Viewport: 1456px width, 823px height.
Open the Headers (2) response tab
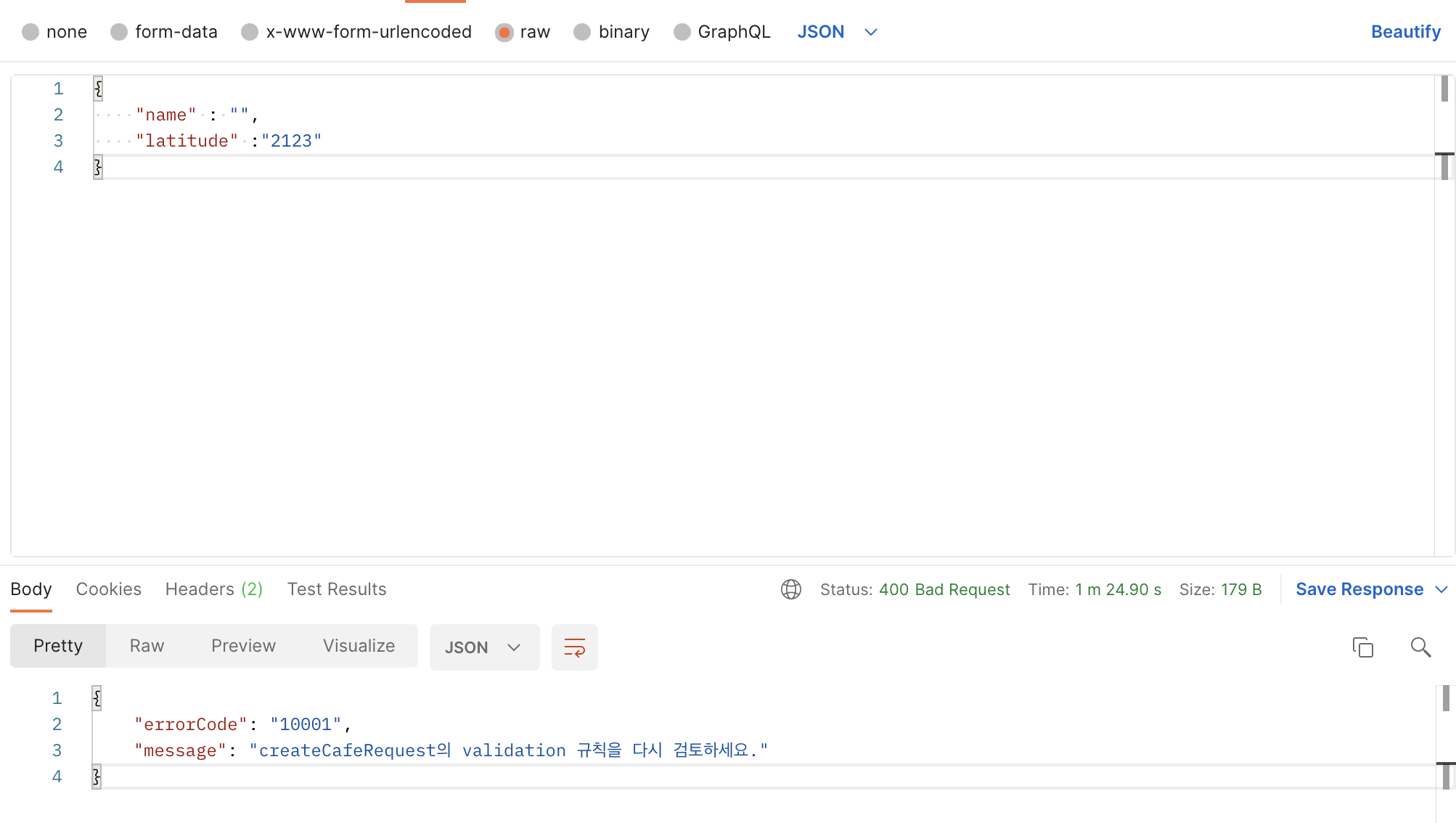point(213,589)
